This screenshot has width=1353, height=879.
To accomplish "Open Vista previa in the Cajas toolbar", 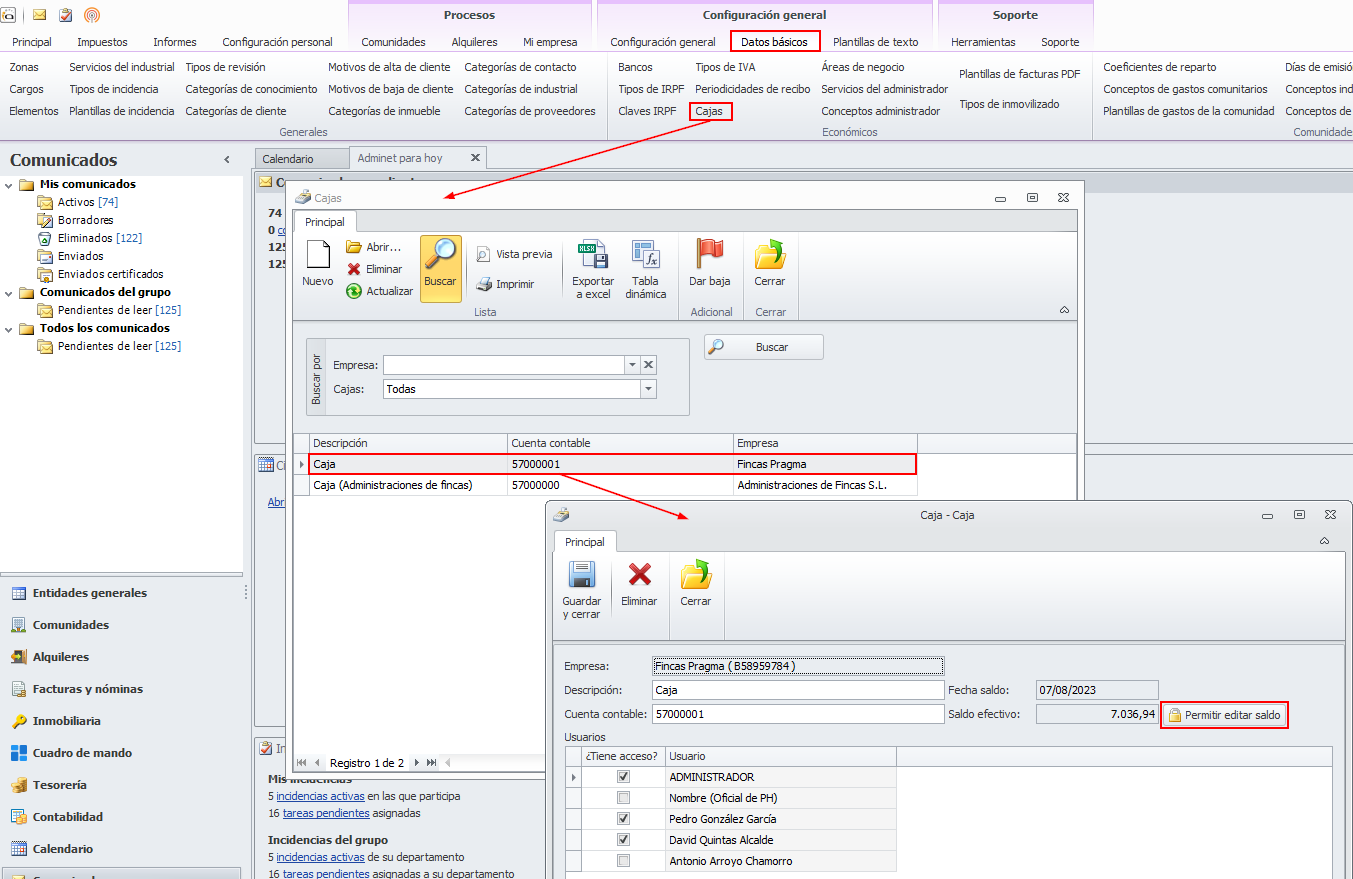I will [514, 254].
